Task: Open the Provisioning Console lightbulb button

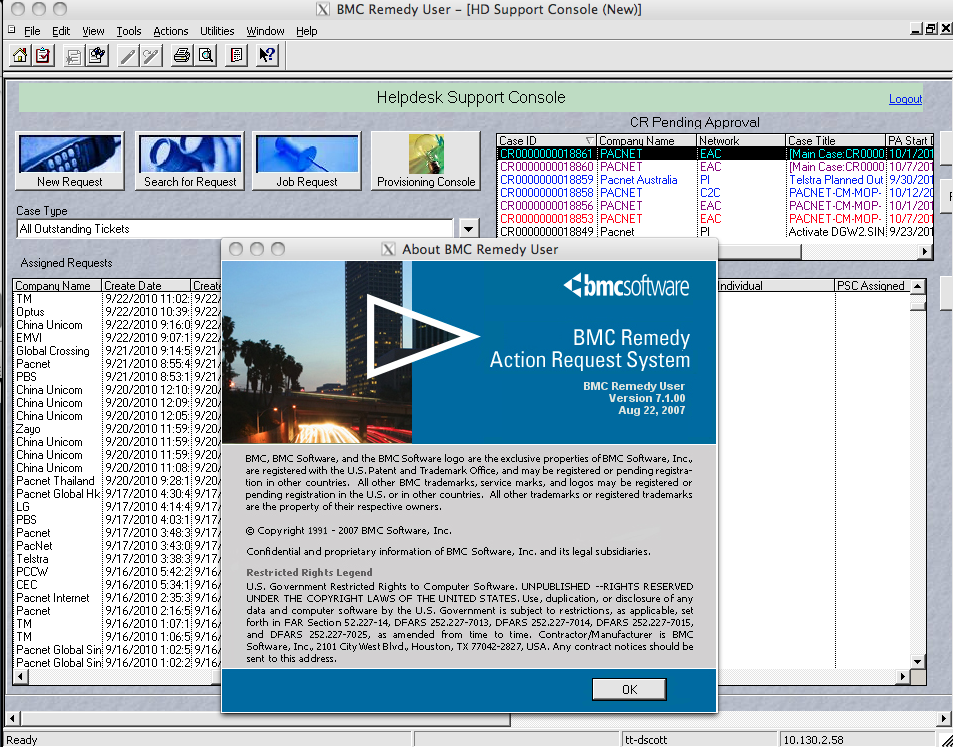Action: pyautogui.click(x=426, y=160)
